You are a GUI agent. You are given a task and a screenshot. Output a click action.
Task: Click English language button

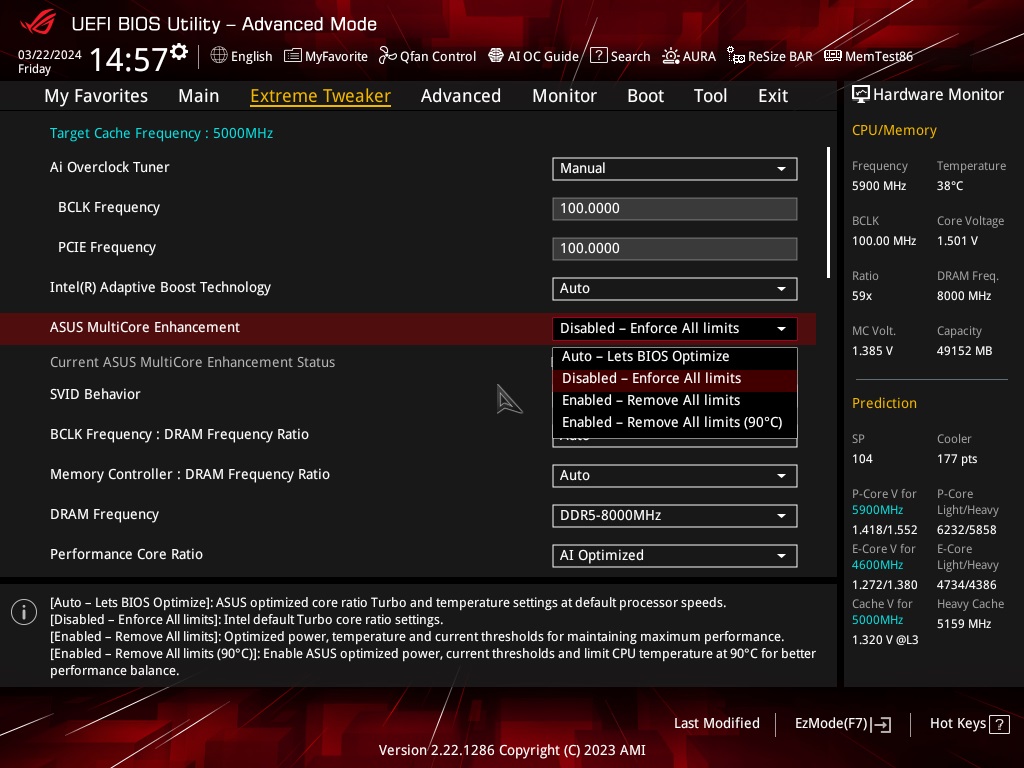click(241, 56)
